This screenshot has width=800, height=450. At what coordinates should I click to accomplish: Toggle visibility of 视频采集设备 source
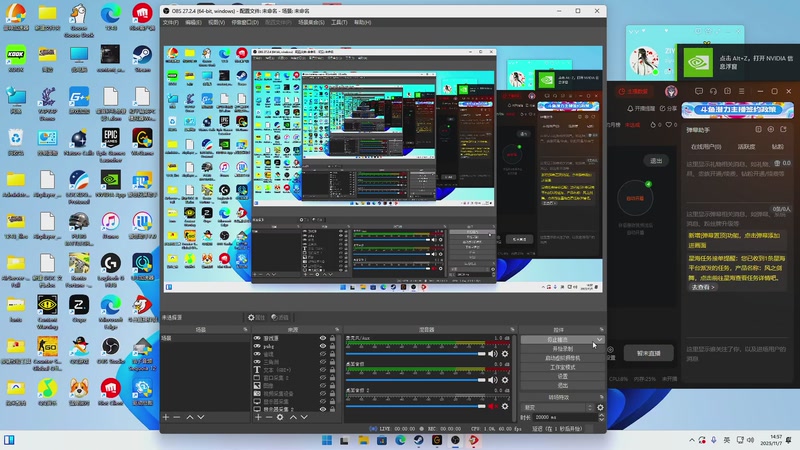tap(322, 393)
